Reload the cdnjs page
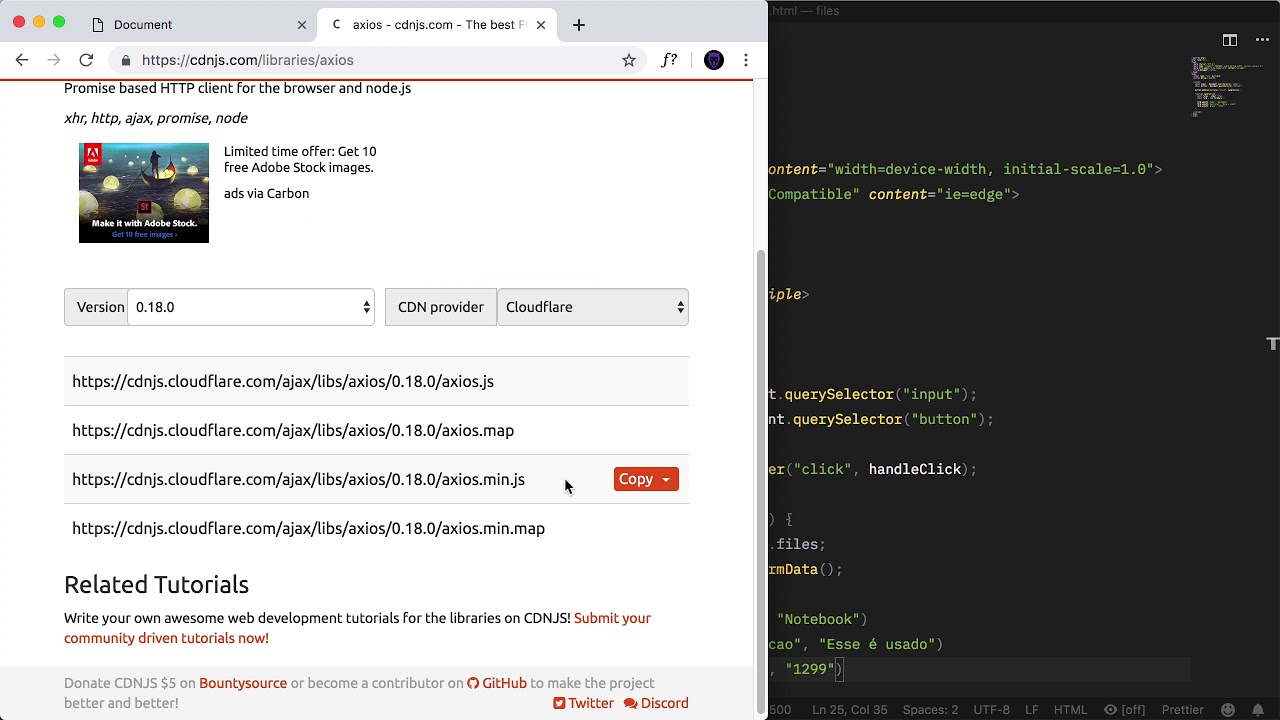The image size is (1280, 720). (86, 60)
